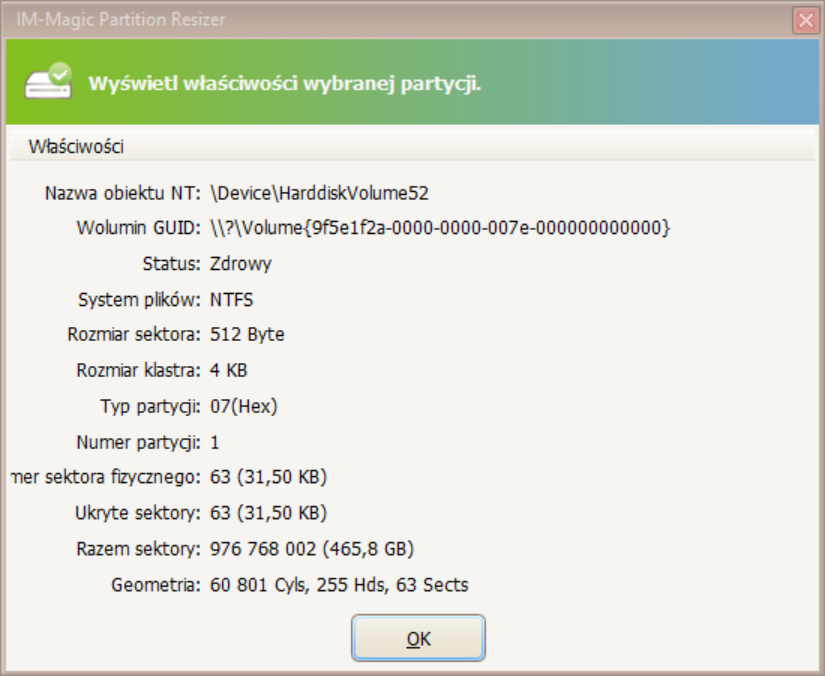The width and height of the screenshot is (825, 676).
Task: Select the sector size value 512 Byte
Action: click(247, 335)
